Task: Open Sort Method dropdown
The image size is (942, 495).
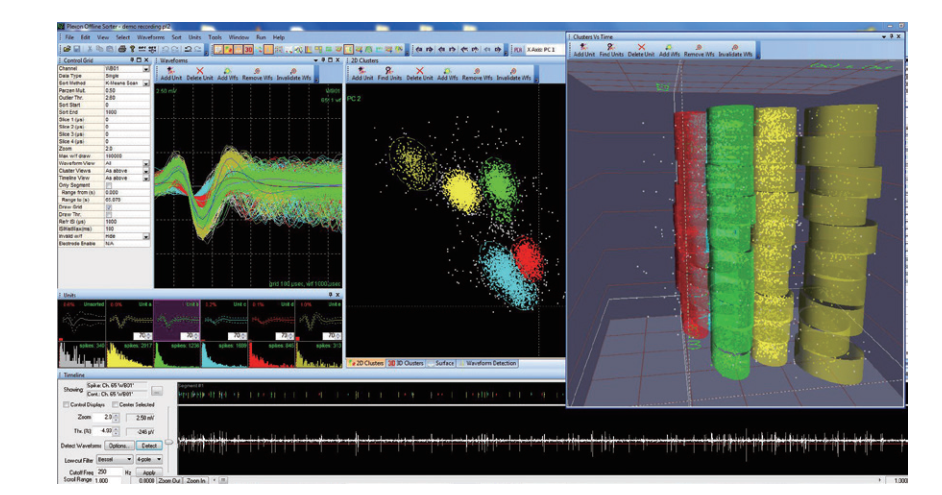Action: (146, 84)
